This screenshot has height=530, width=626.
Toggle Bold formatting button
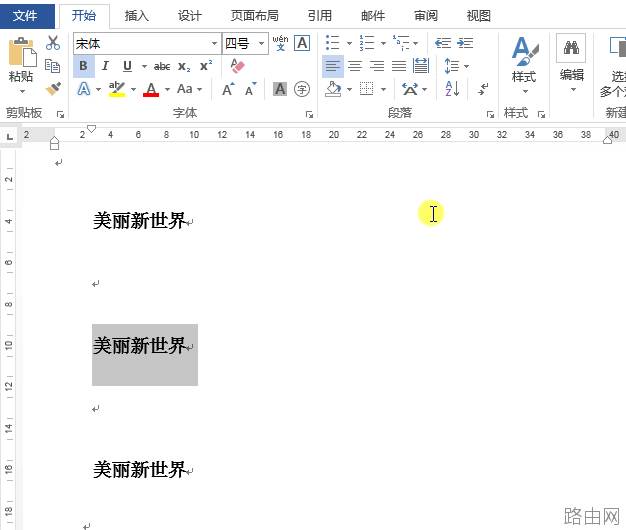(x=83, y=66)
